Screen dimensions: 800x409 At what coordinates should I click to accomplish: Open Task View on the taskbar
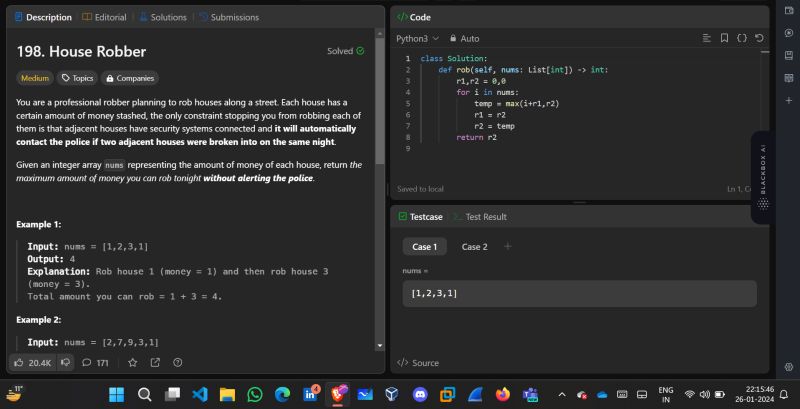[x=172, y=394]
